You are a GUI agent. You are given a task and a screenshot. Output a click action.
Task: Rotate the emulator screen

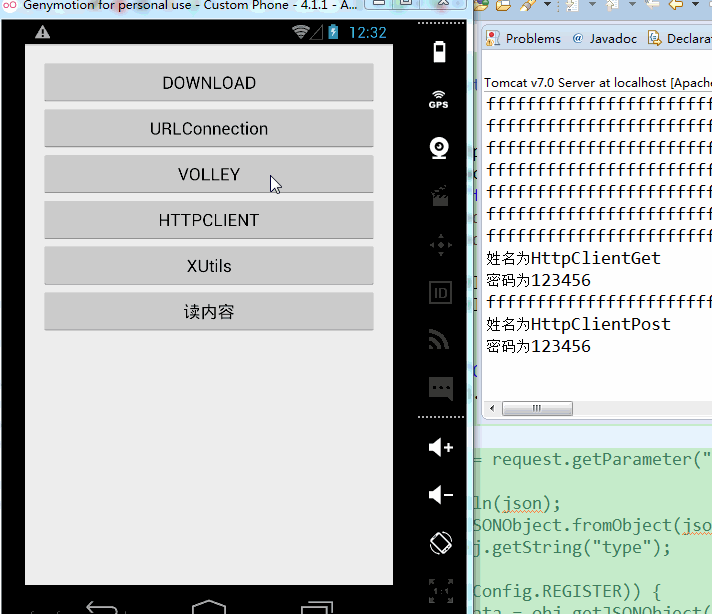[x=441, y=543]
